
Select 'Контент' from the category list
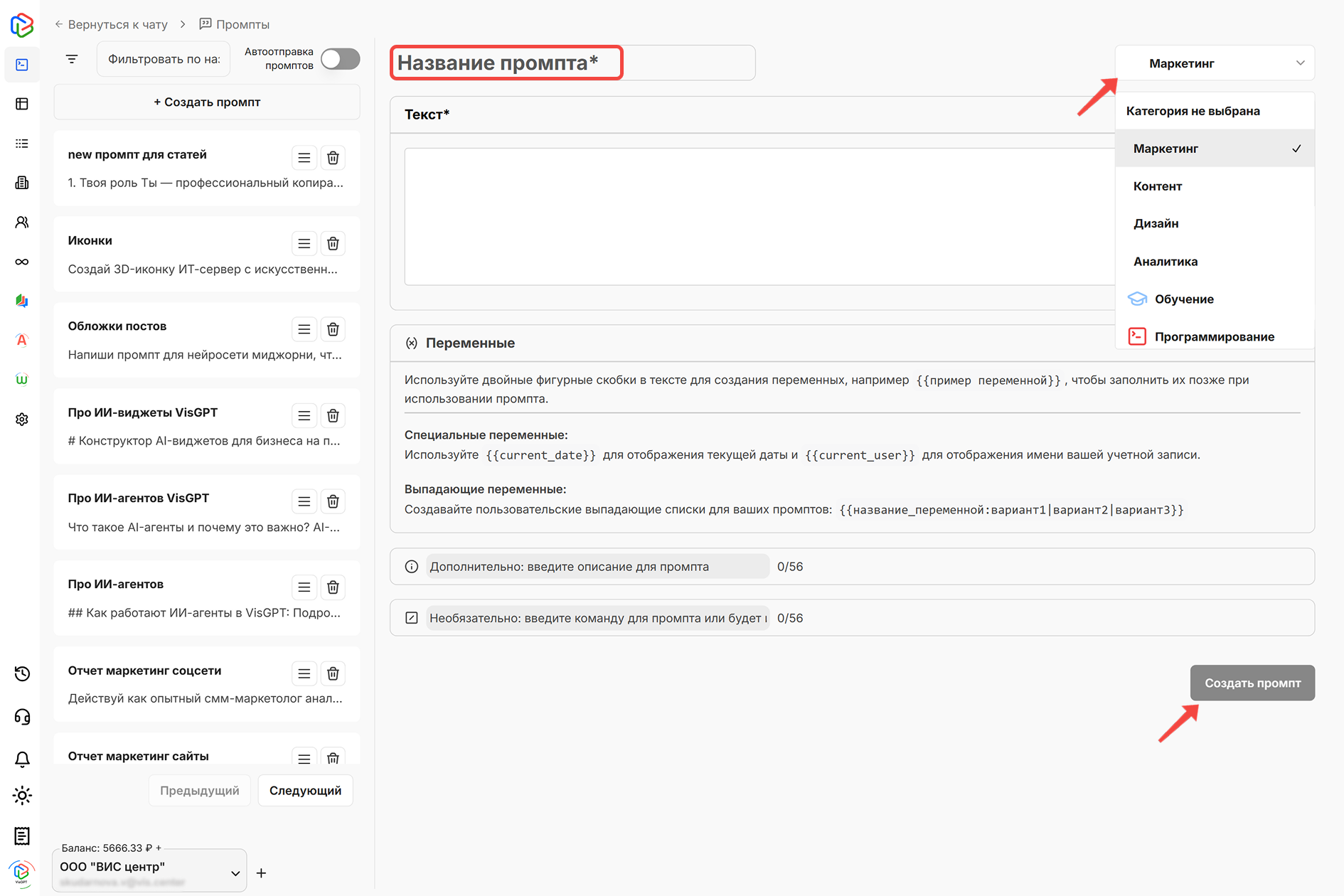pos(1158,186)
